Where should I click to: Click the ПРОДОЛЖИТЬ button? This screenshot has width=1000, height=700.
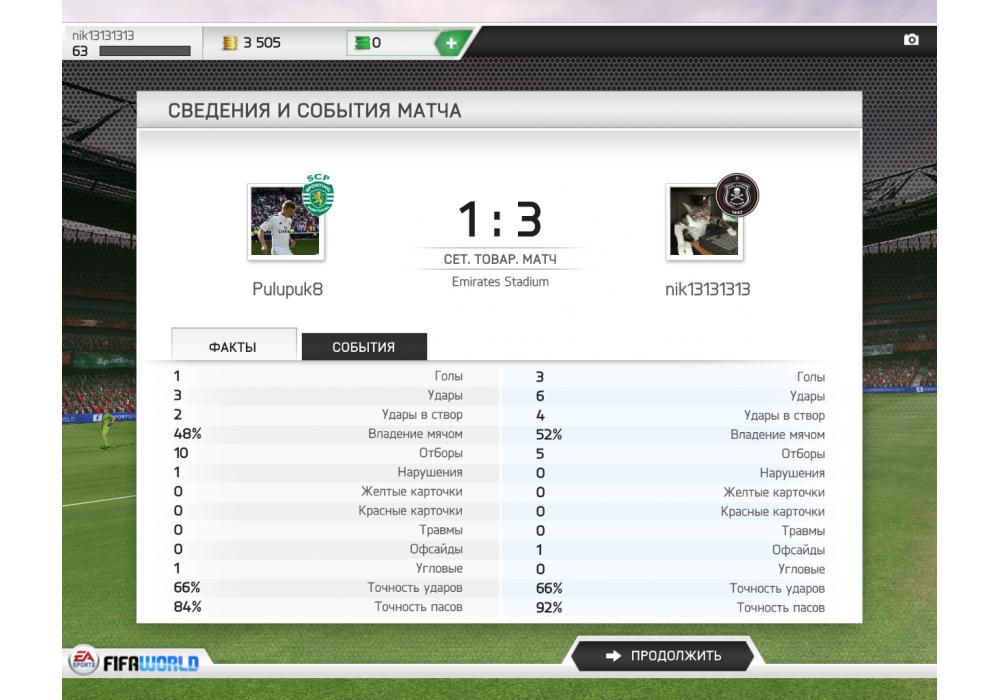[x=663, y=655]
